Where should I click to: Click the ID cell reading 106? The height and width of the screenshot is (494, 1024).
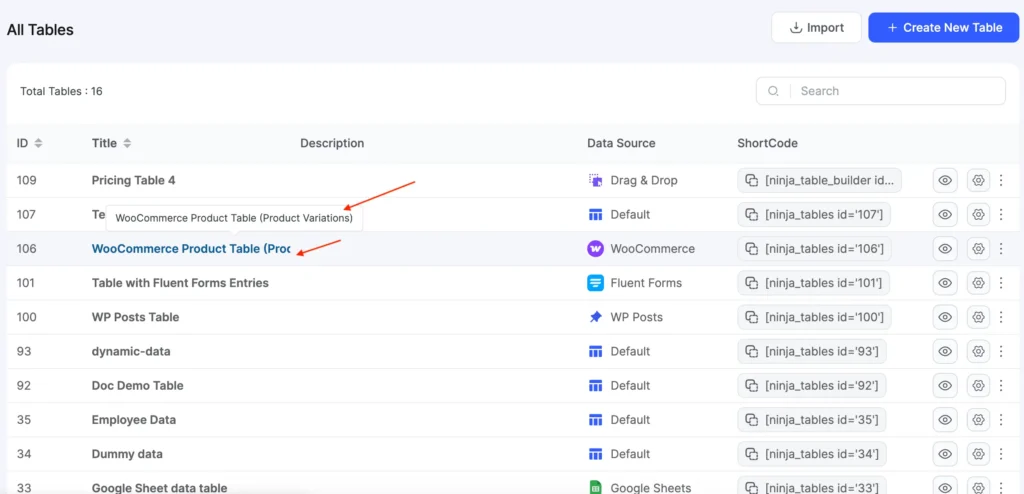[x=26, y=248]
